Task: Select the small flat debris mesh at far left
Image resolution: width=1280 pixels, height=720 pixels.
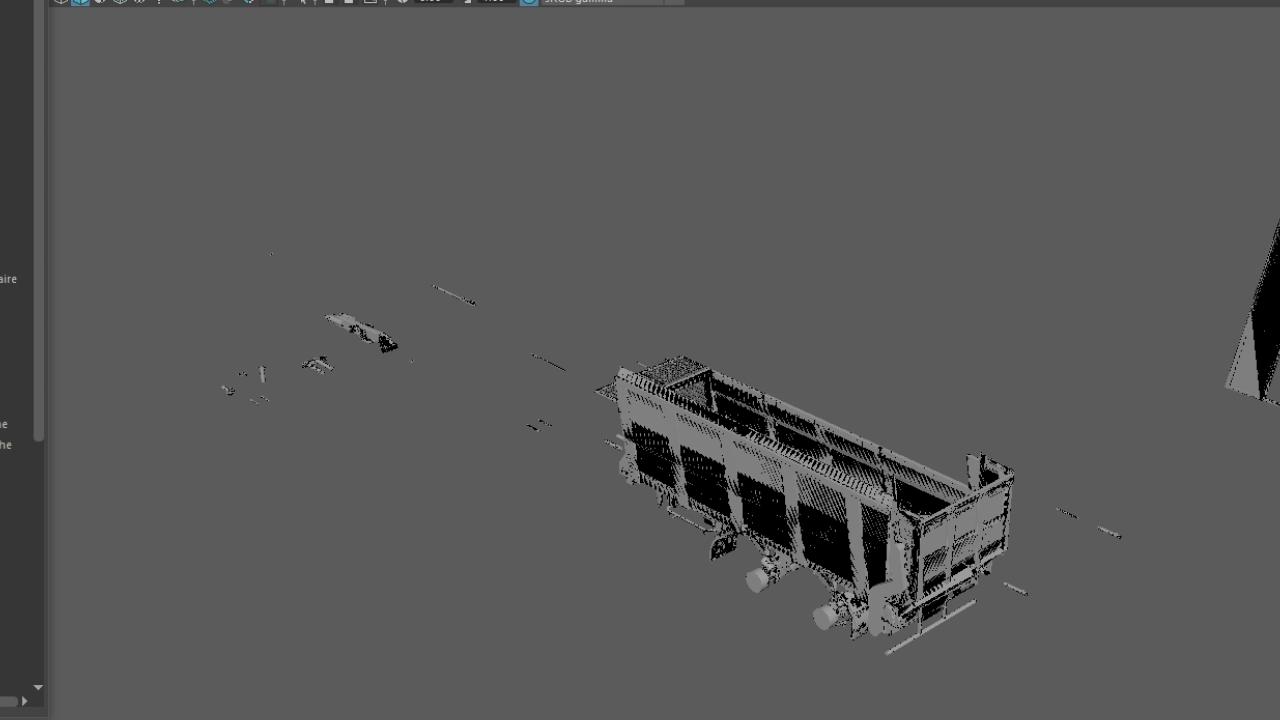Action: [360, 331]
